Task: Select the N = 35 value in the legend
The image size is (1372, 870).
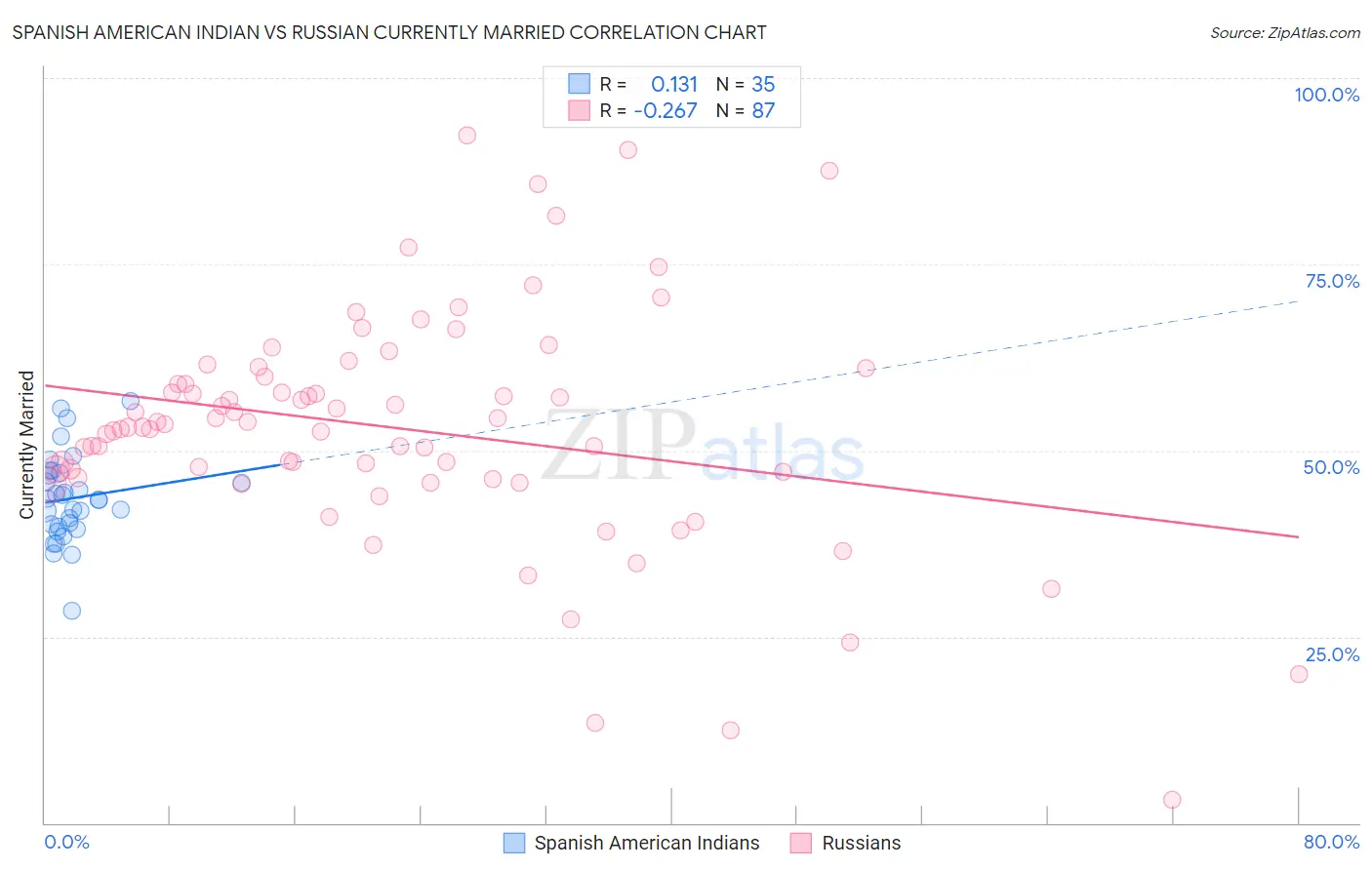Action: 746,84
